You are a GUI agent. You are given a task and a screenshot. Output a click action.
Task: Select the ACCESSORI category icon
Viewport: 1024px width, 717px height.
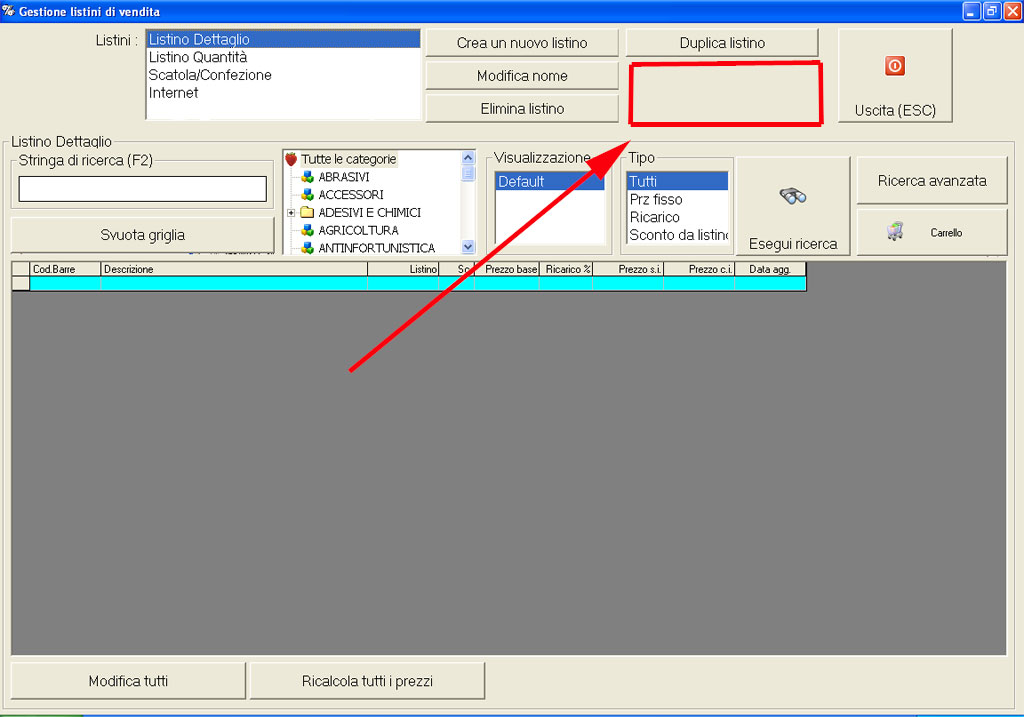(308, 195)
